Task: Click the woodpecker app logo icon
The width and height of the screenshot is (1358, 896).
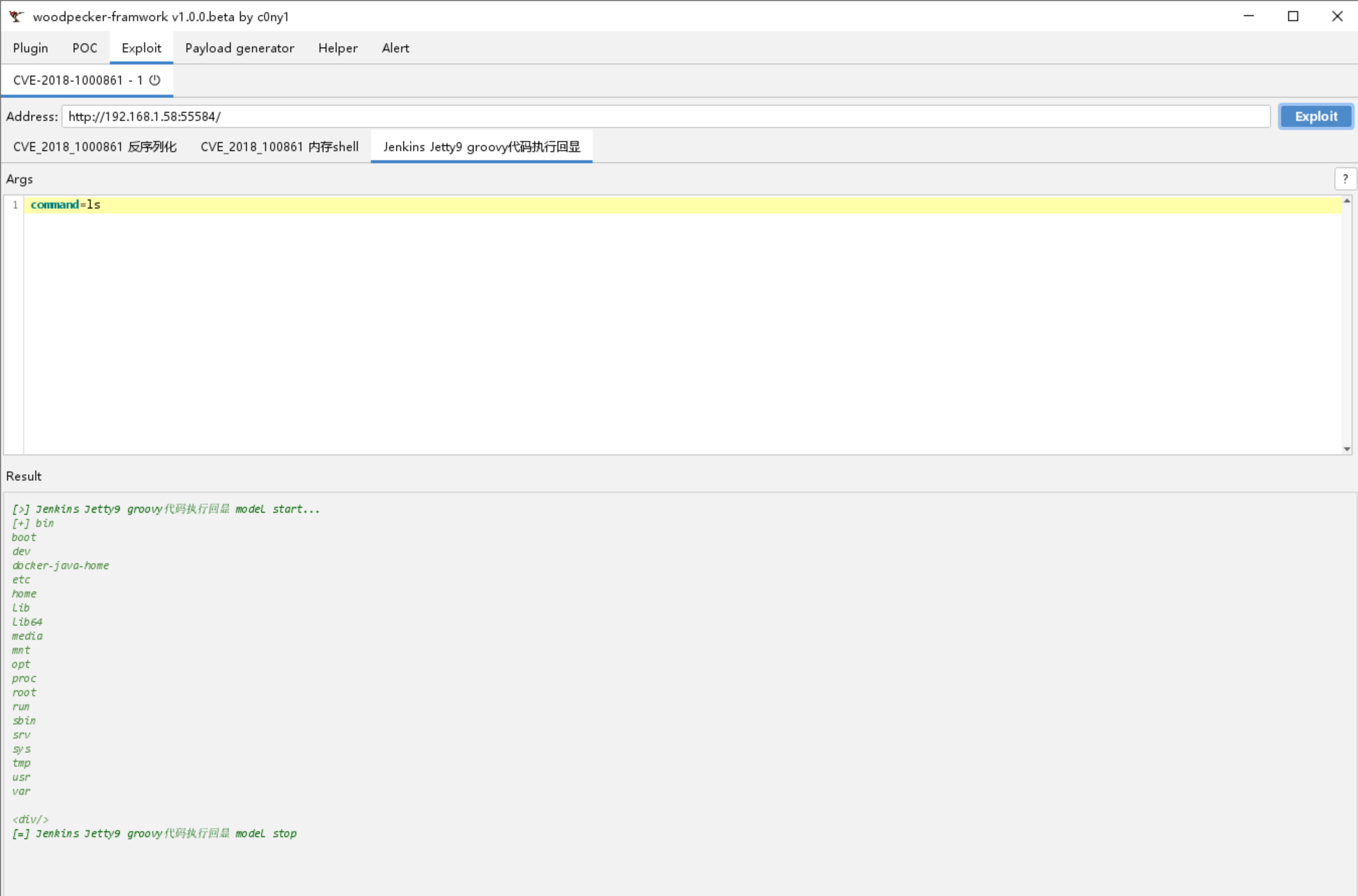Action: (x=16, y=16)
